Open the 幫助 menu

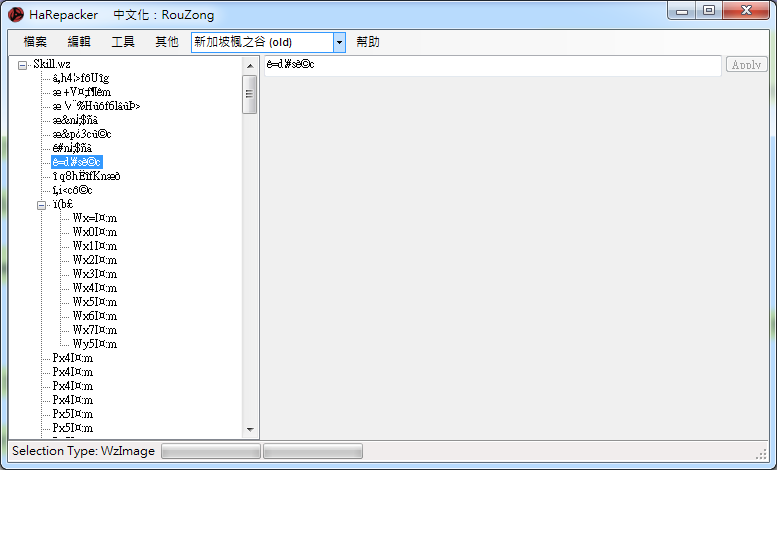click(368, 42)
